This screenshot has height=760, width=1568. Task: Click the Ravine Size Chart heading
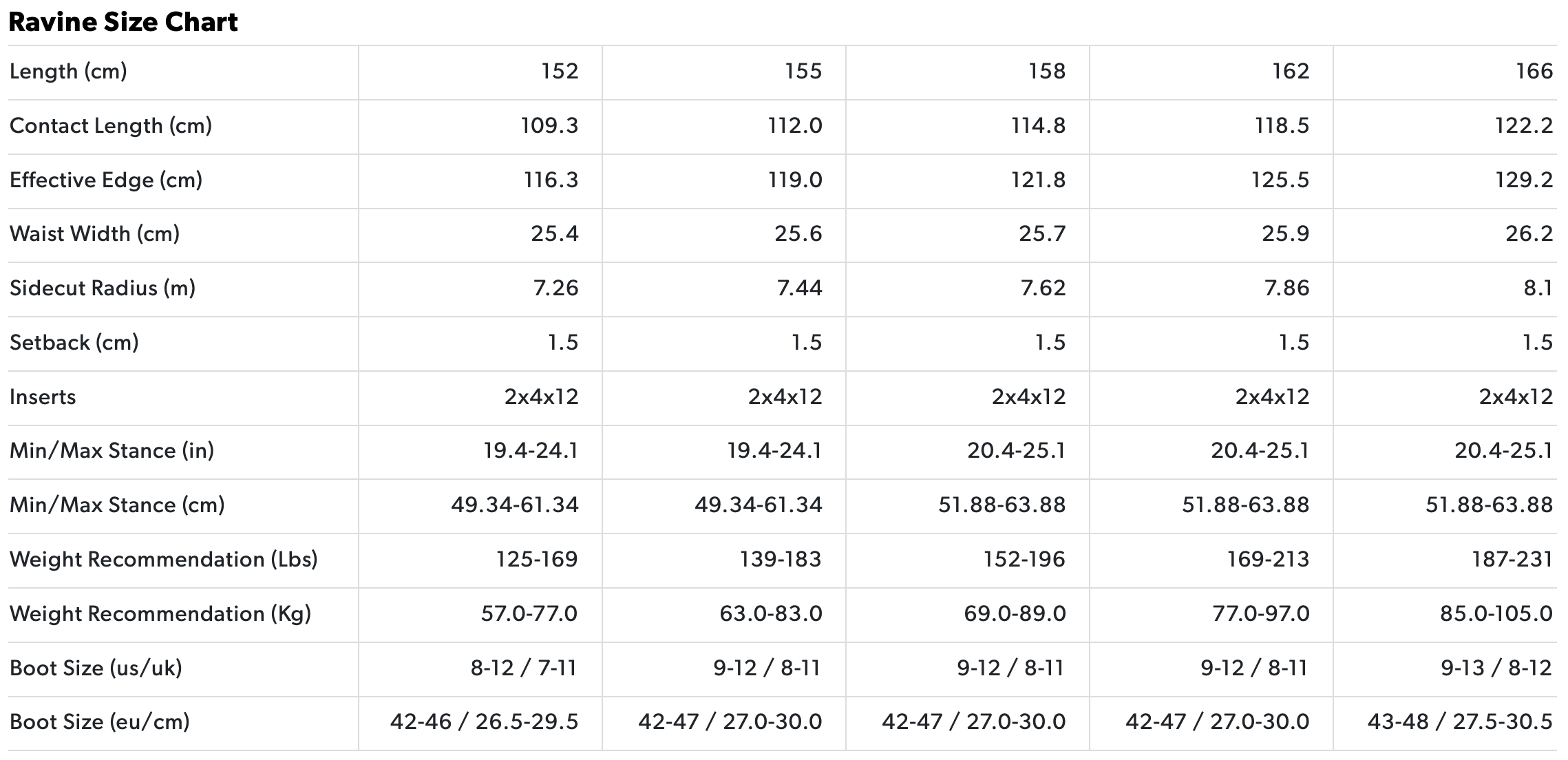point(123,23)
